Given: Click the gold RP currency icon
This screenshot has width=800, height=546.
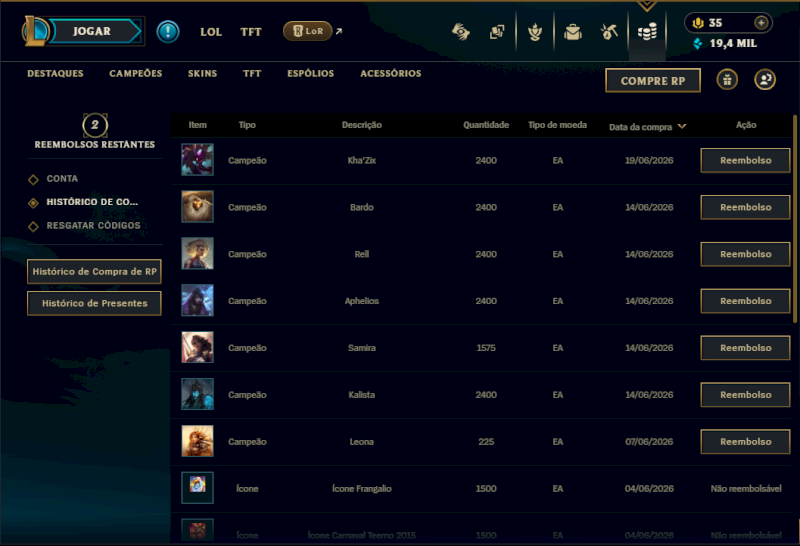Looking at the screenshot, I should 697,23.
